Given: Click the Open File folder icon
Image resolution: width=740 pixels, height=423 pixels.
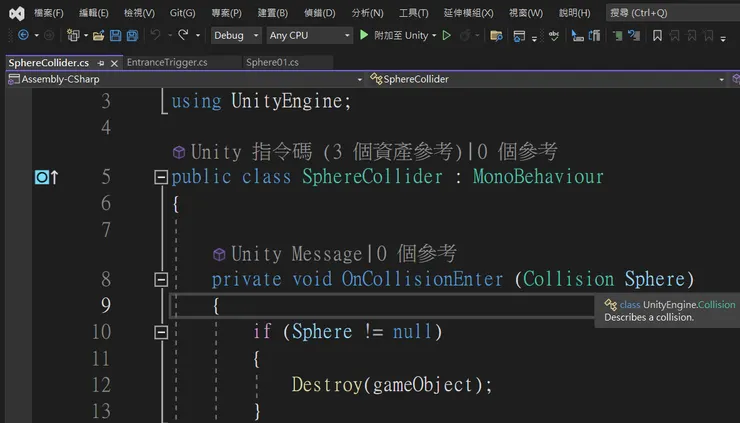Looking at the screenshot, I should [98, 35].
